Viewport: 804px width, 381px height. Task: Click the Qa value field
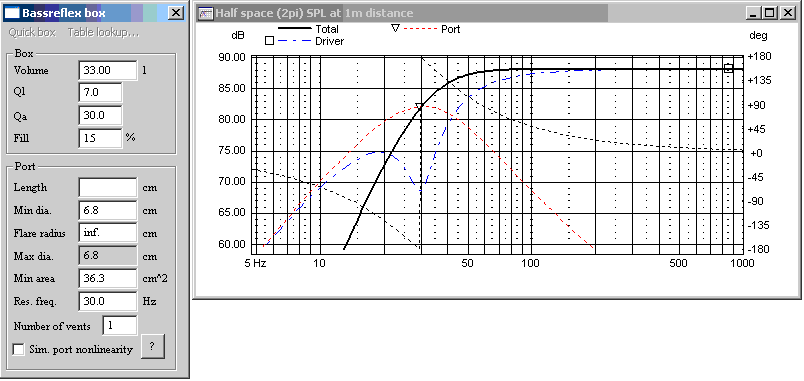click(100, 115)
